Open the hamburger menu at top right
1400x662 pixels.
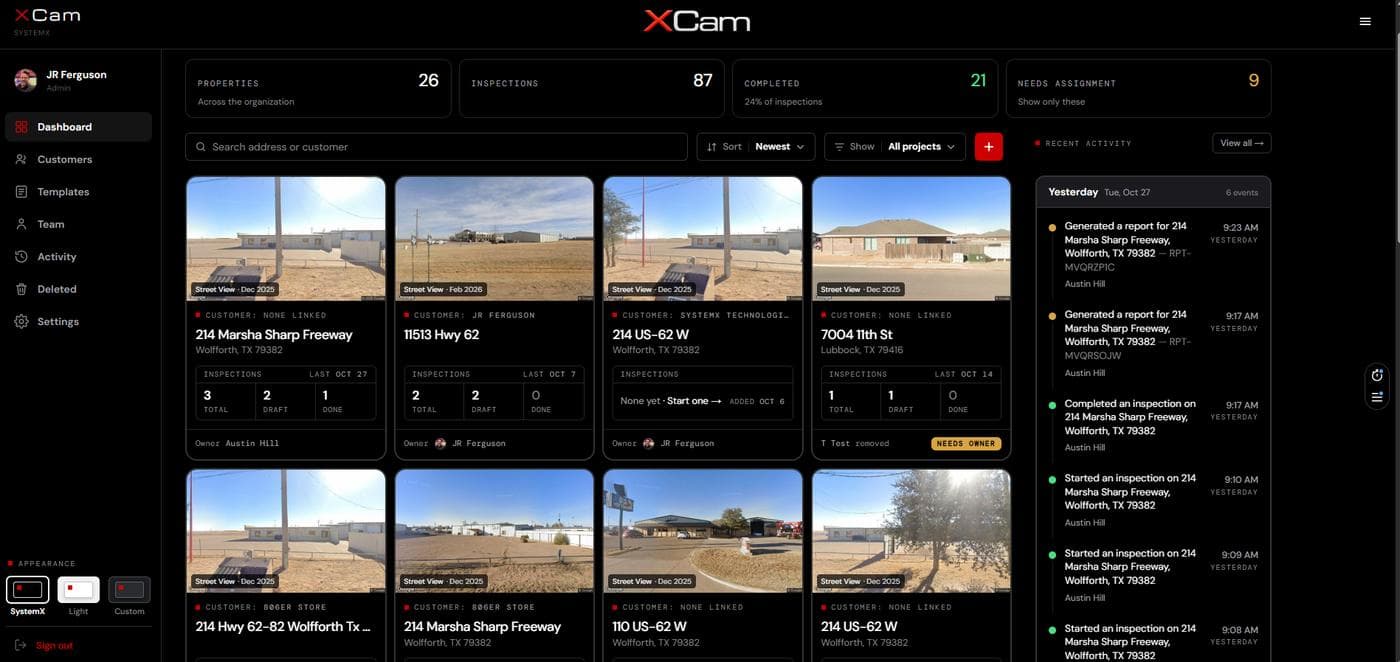pyautogui.click(x=1365, y=21)
